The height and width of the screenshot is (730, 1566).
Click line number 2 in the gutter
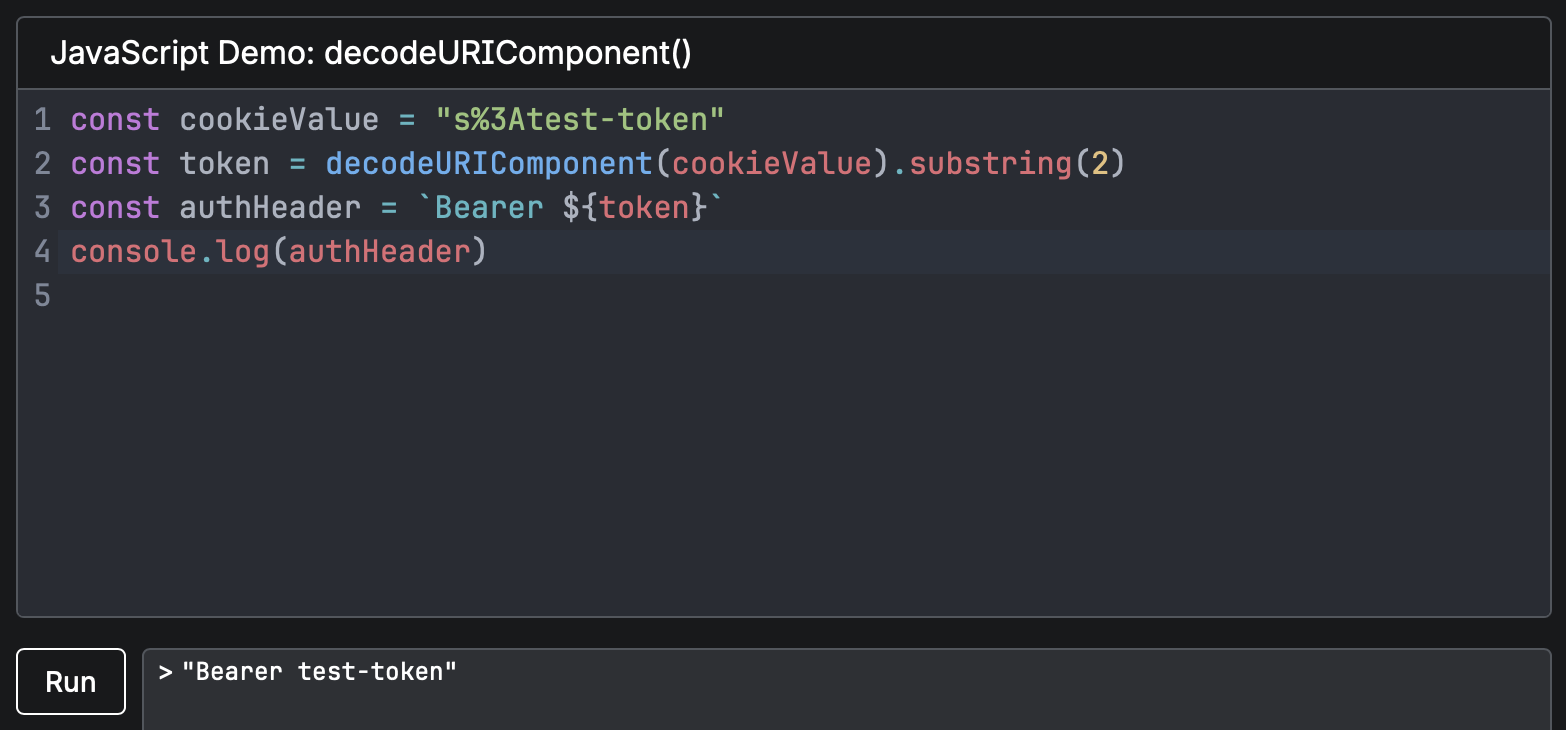[42, 164]
